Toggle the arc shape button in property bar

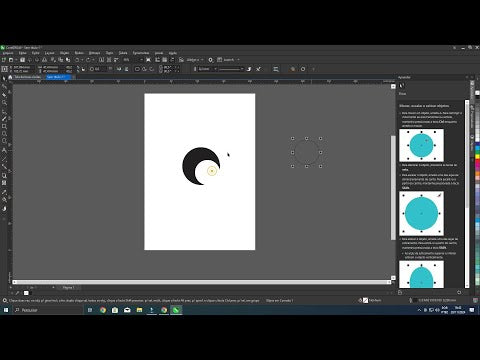[x=152, y=69]
